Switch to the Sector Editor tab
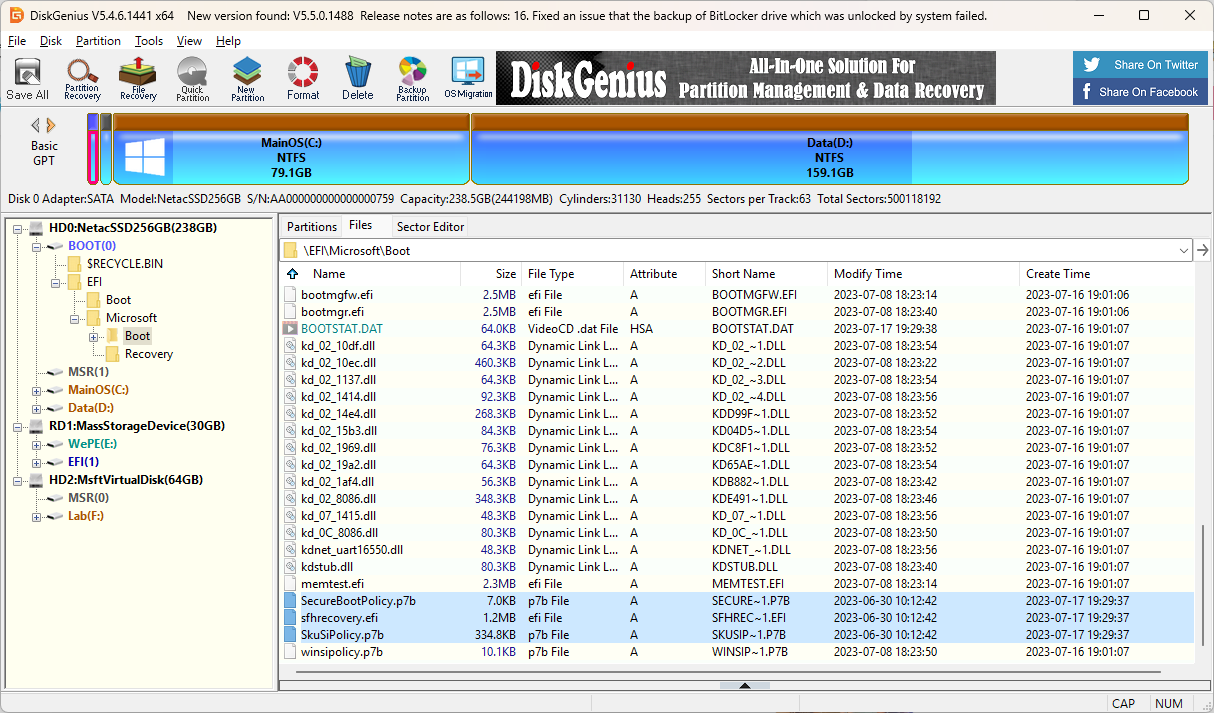Viewport: 1214px width, 713px height. pos(430,227)
